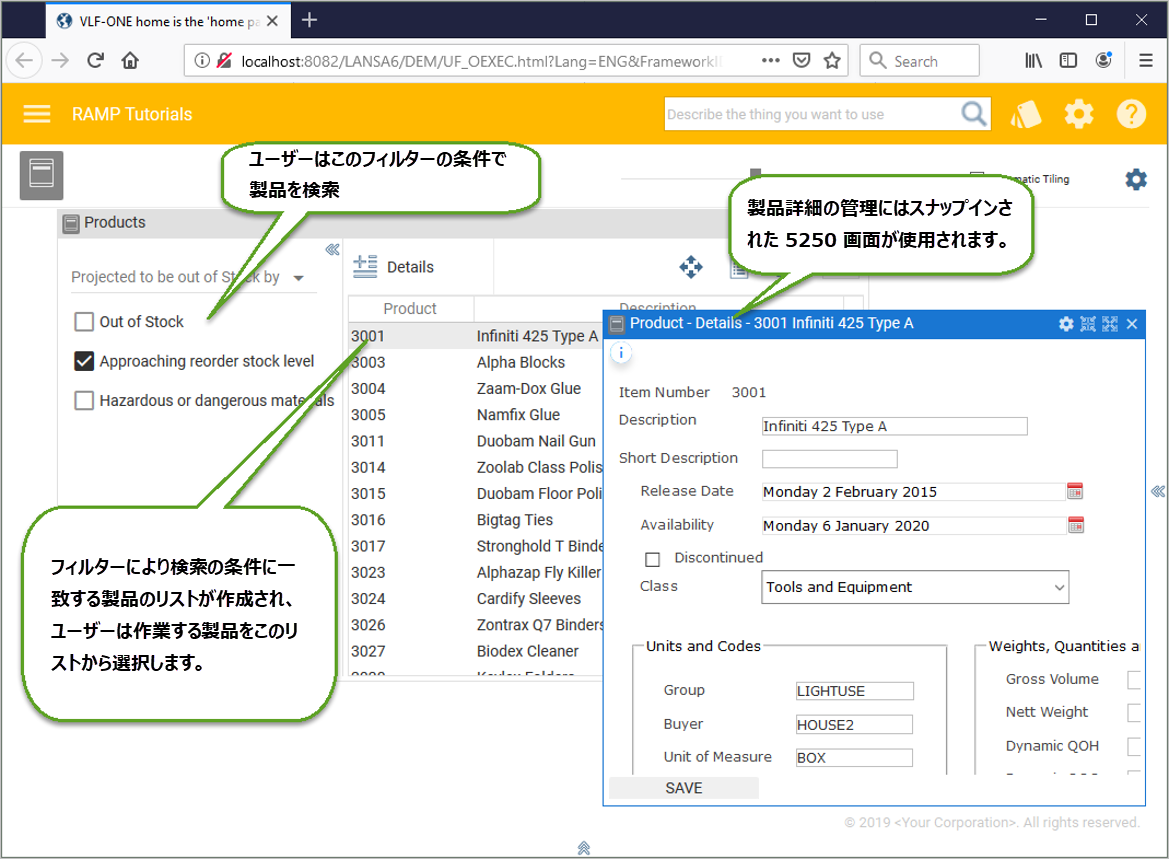Toggle the Firefox sidebar view icon
The width and height of the screenshot is (1169, 859).
pyautogui.click(x=1068, y=60)
